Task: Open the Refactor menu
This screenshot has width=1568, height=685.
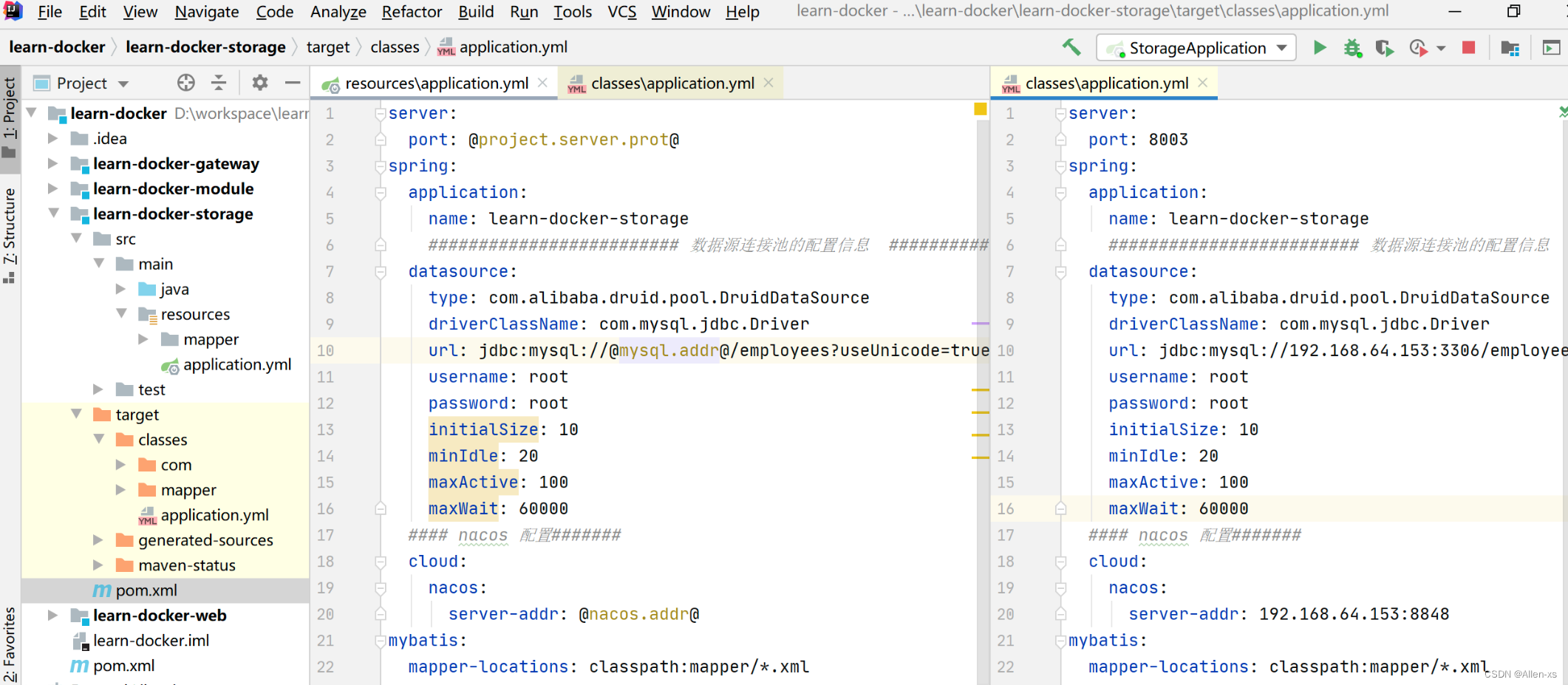Action: [x=412, y=12]
